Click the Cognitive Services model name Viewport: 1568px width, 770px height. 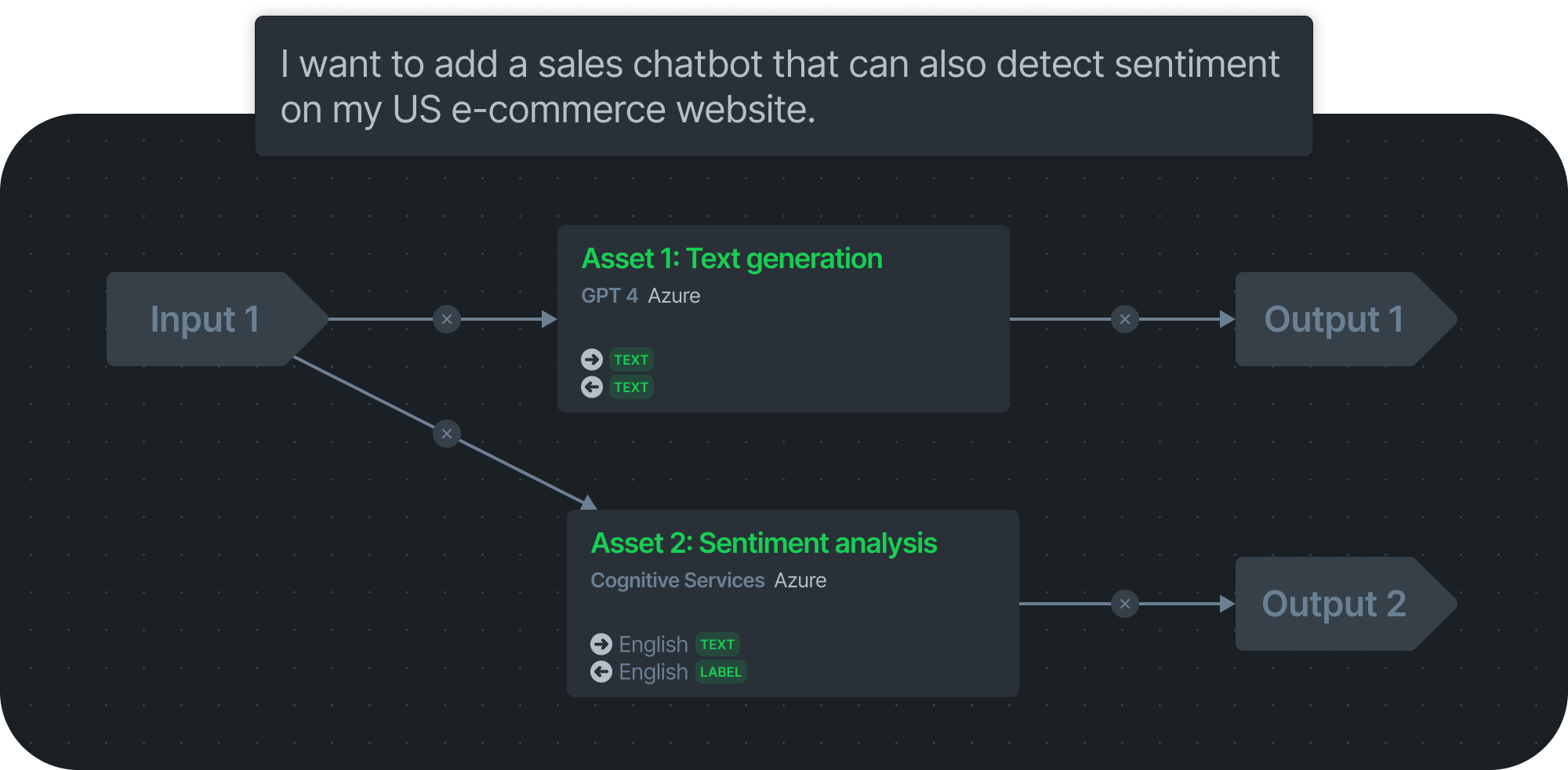(x=677, y=580)
